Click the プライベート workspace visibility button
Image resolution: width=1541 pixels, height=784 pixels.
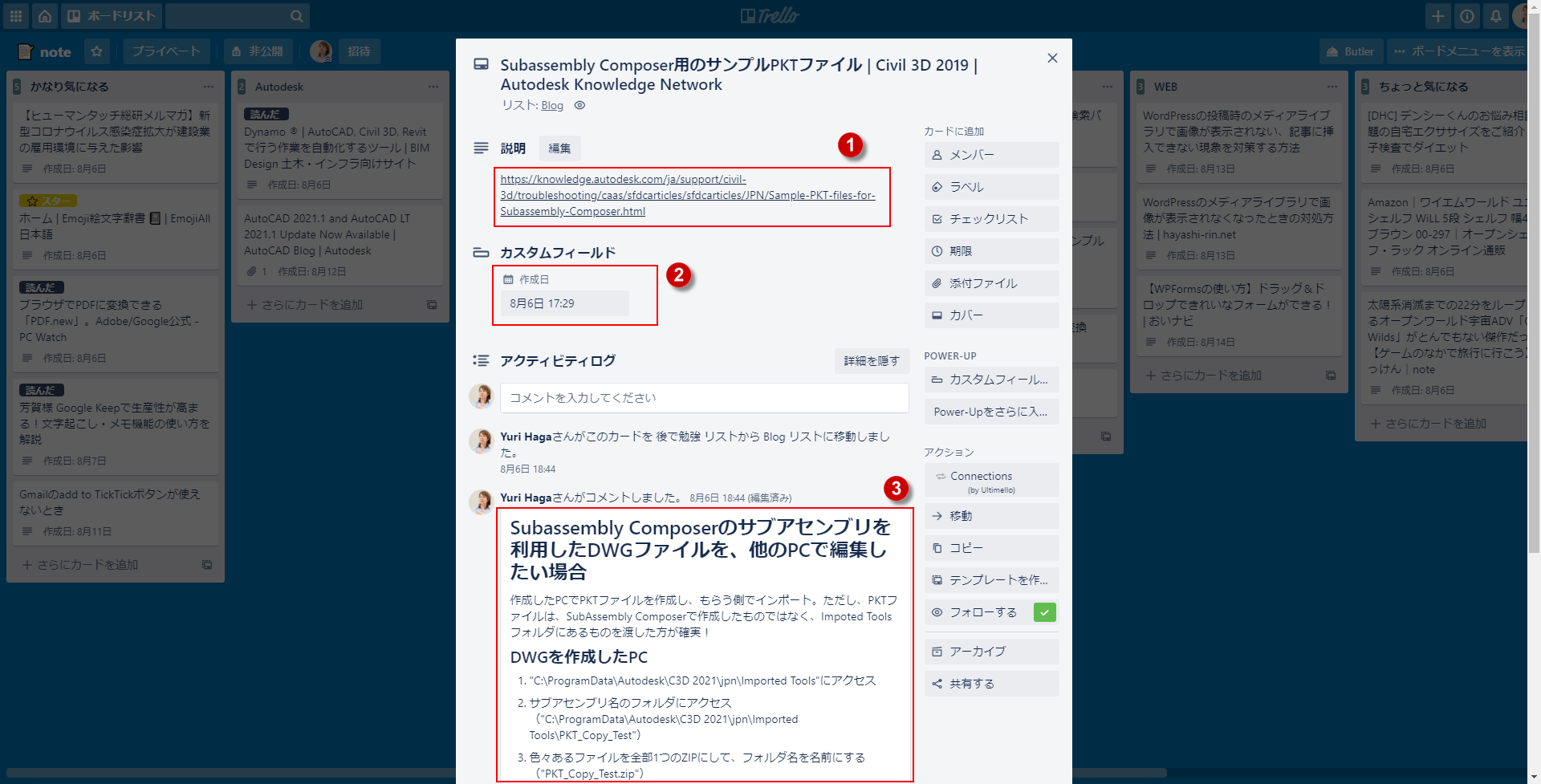[x=166, y=51]
